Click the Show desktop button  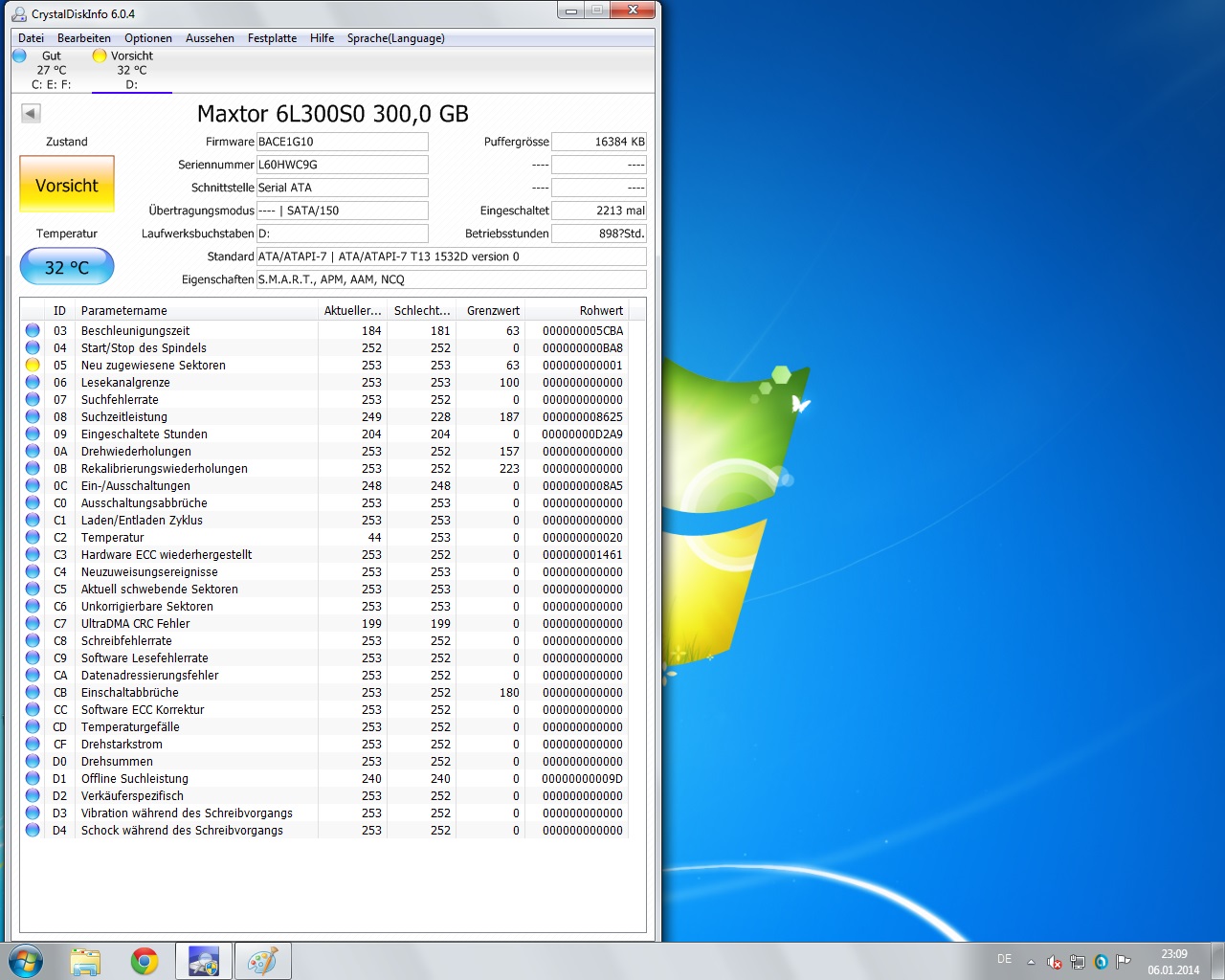coord(1217,961)
